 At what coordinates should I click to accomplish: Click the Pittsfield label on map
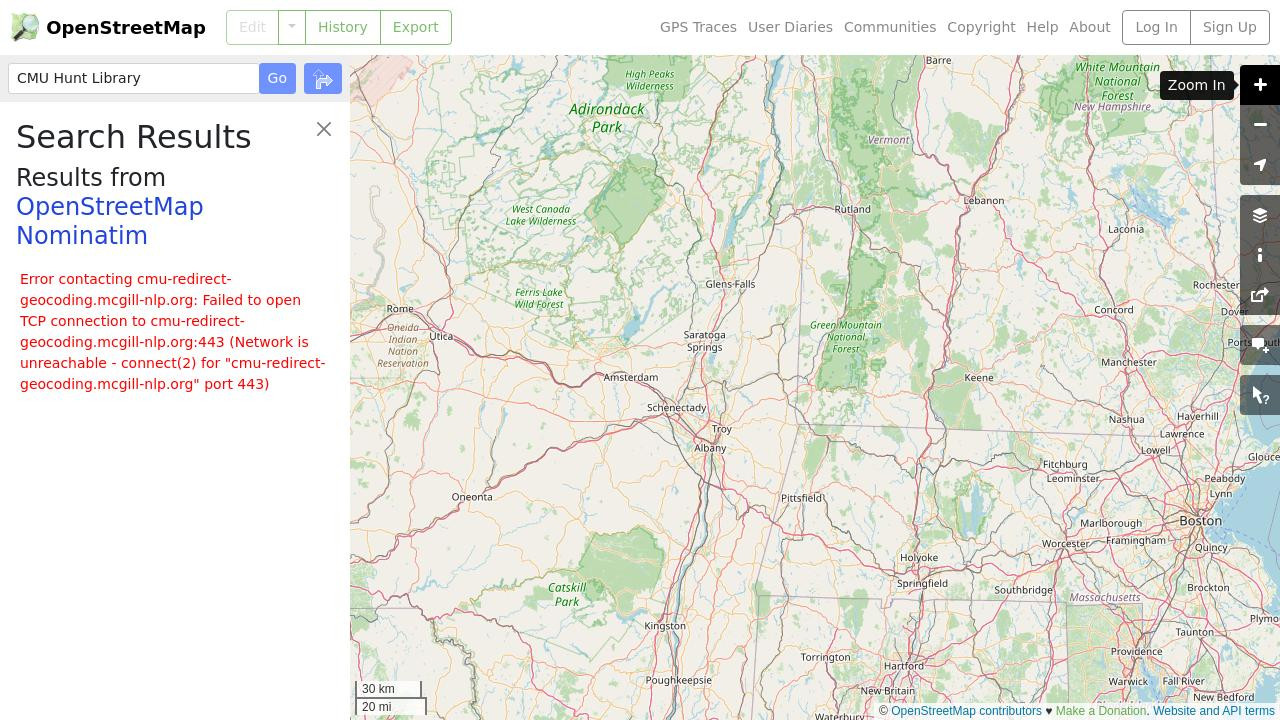click(x=802, y=497)
